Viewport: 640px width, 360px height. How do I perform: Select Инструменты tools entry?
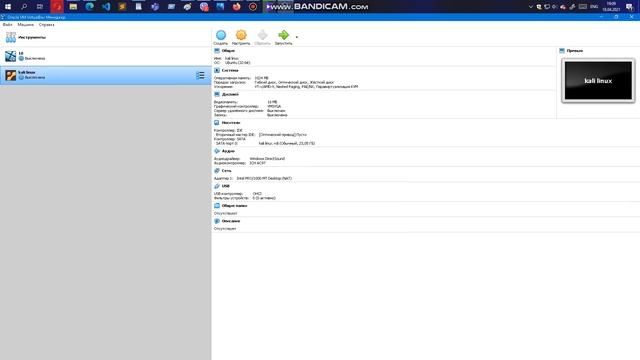coord(106,37)
